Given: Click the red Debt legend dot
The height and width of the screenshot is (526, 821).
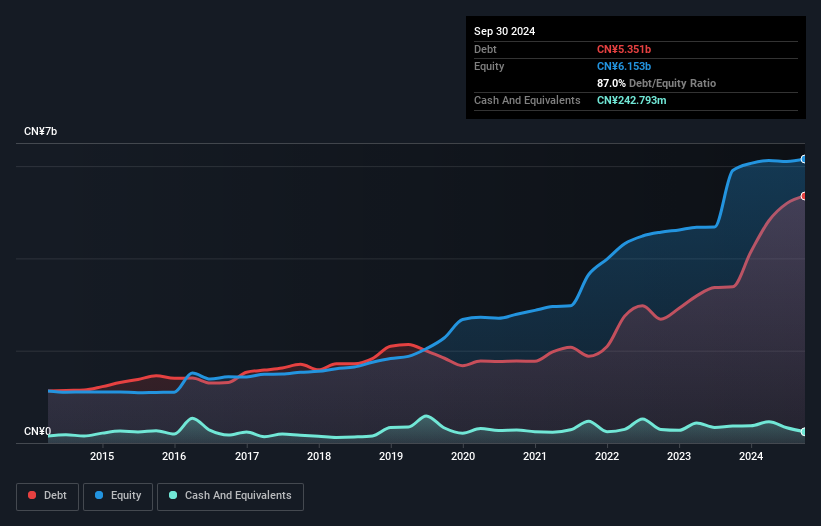Looking at the screenshot, I should point(32,495).
